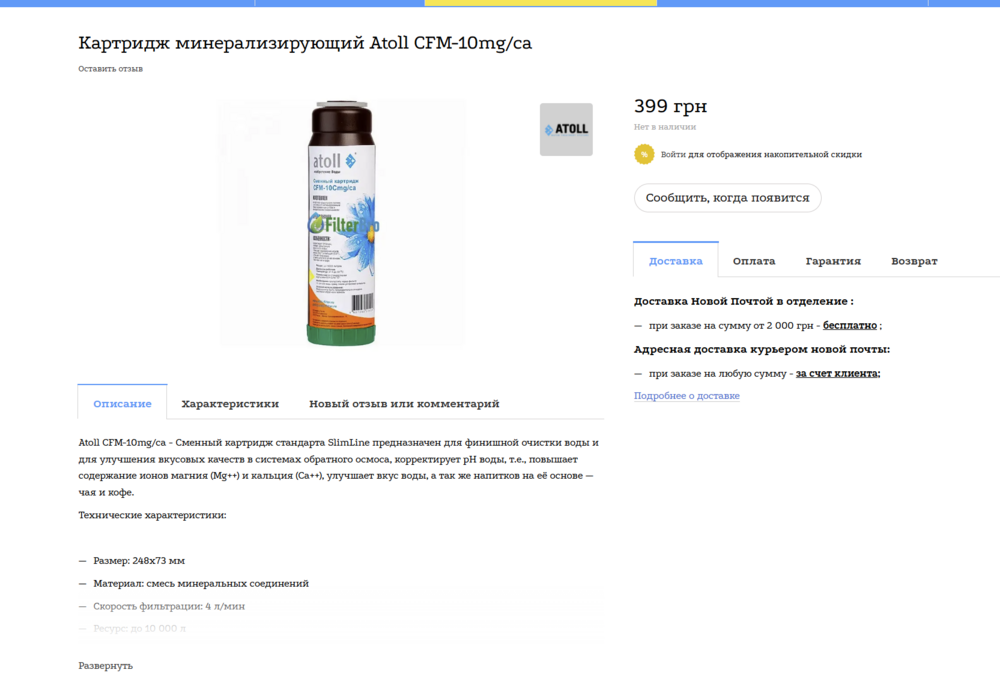Switch to the Характеристики tab
1000x700 pixels.
[232, 404]
